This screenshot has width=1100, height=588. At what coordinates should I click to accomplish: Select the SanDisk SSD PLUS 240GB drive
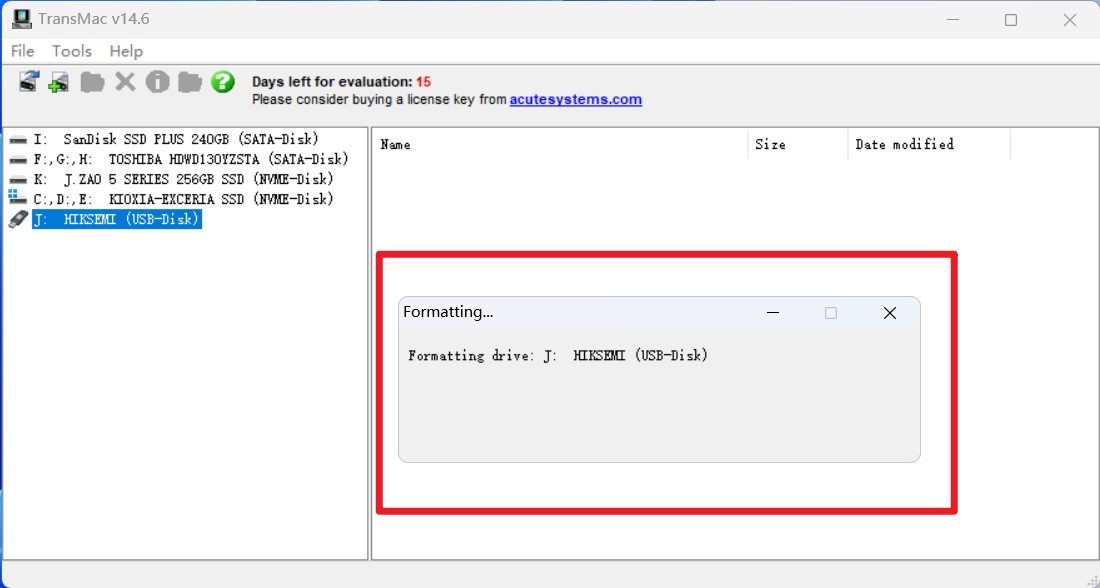click(176, 139)
